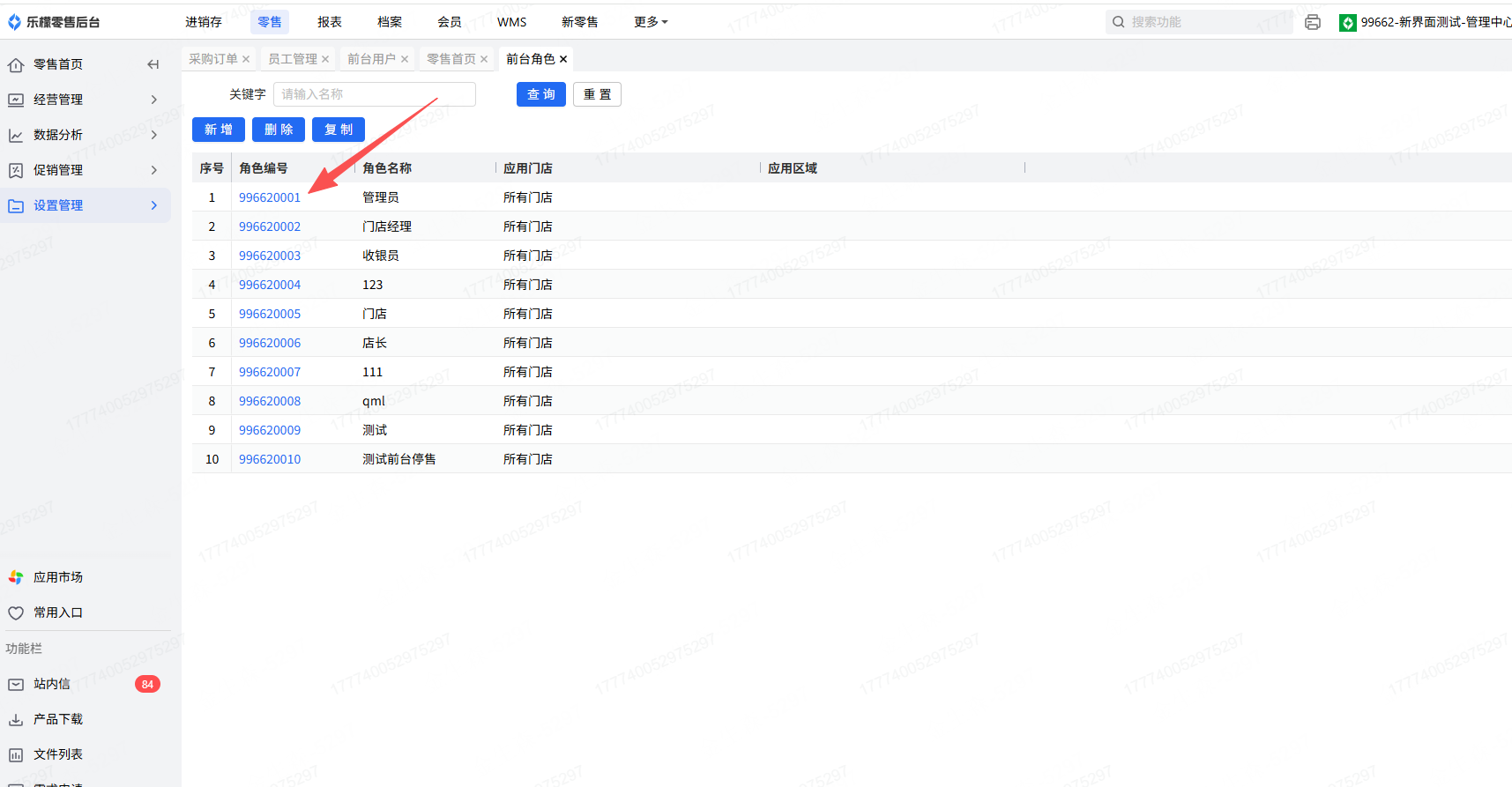Focus the 关键字 keyword input field

(375, 94)
